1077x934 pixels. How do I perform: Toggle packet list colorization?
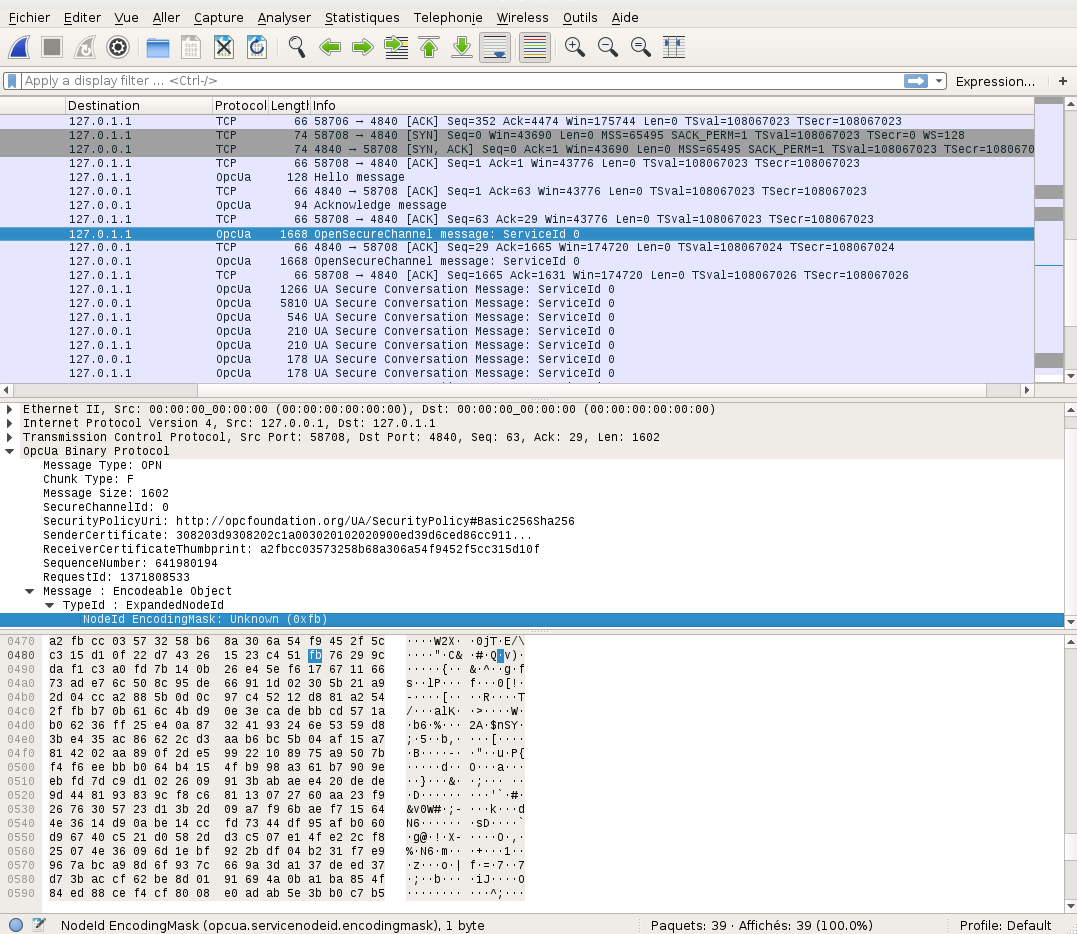pos(533,47)
